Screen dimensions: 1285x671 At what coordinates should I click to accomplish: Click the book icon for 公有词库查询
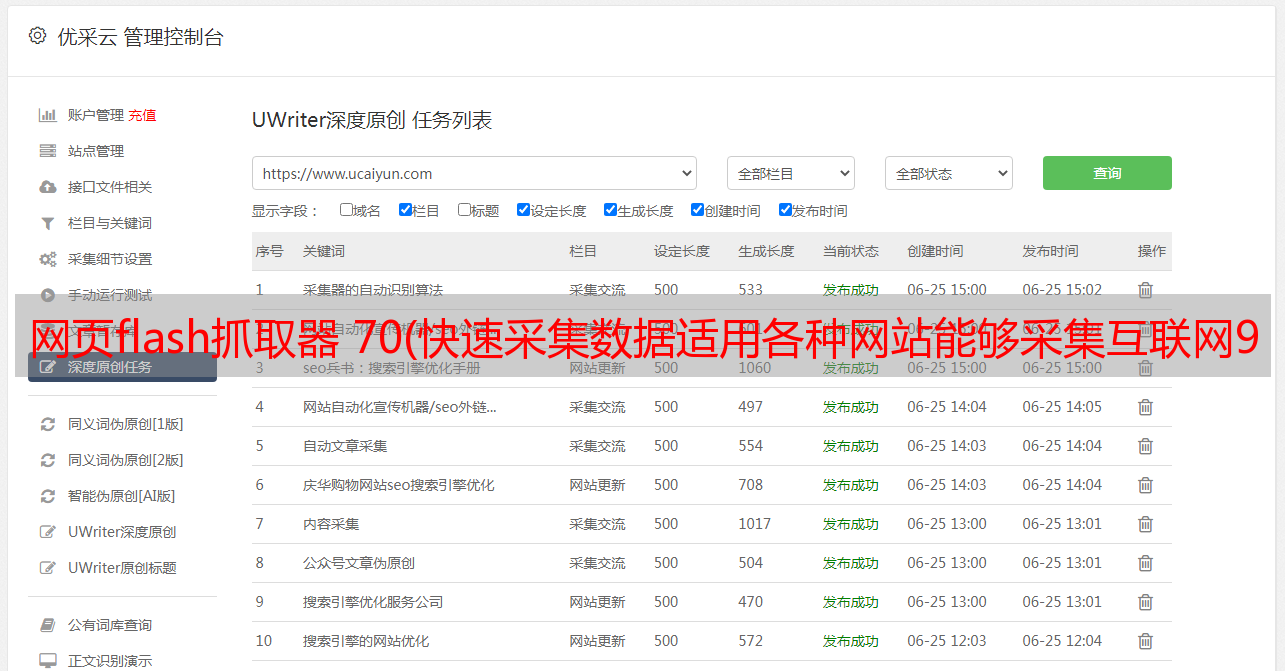(47, 625)
